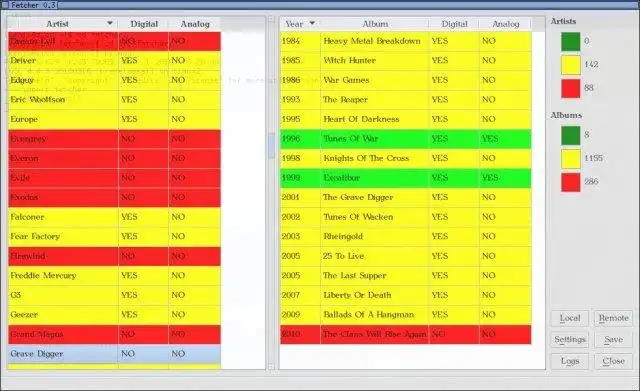The width and height of the screenshot is (640, 391).
Task: Click album table Analog column header
Action: coord(505,24)
